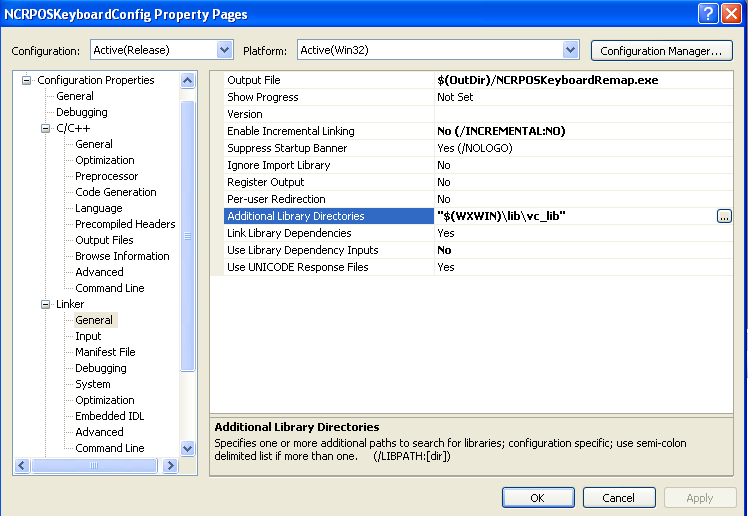748x516 pixels.
Task: Click the tree scroll down arrow
Action: coord(187,448)
